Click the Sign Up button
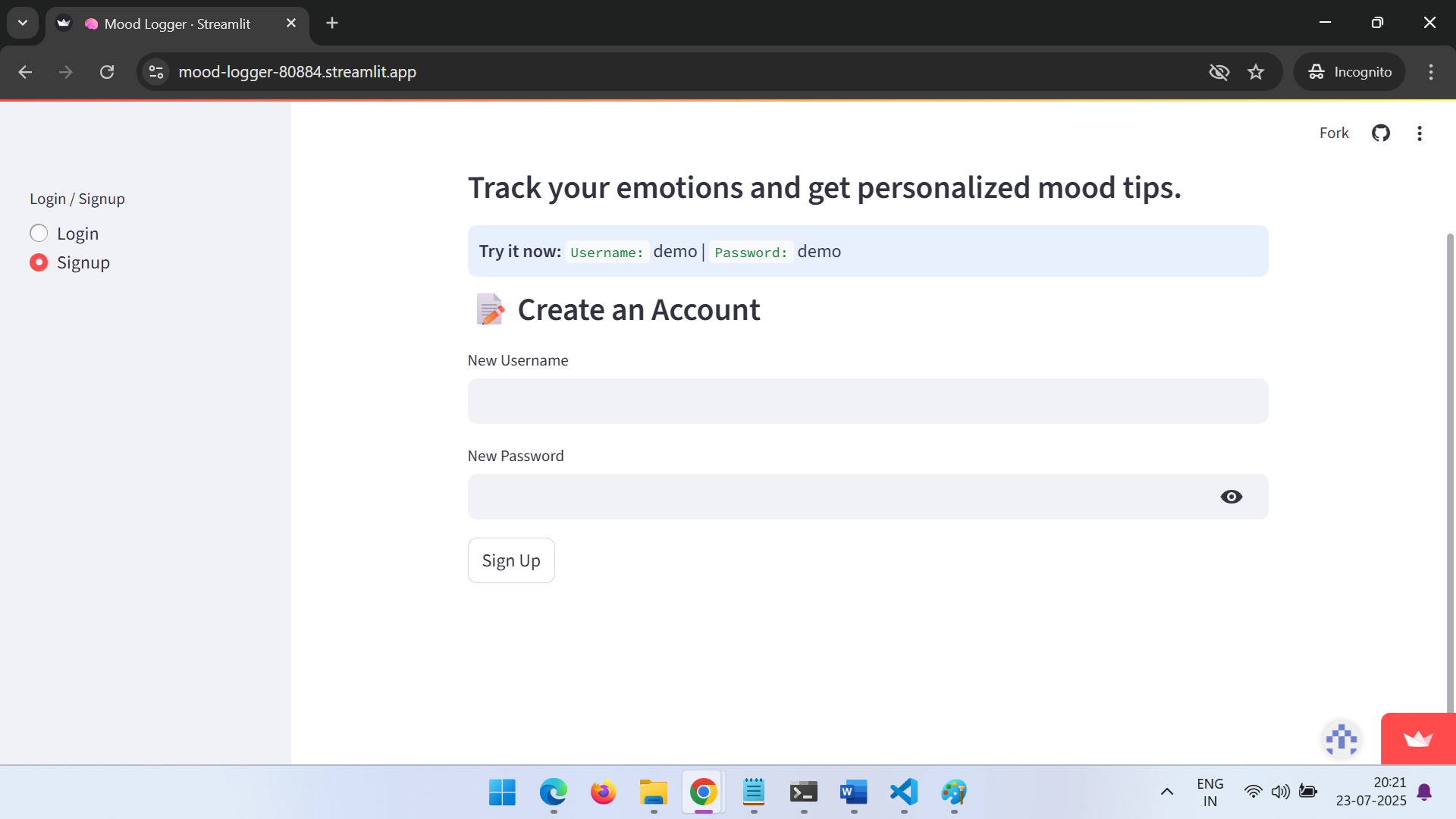Image resolution: width=1456 pixels, height=819 pixels. pyautogui.click(x=511, y=560)
